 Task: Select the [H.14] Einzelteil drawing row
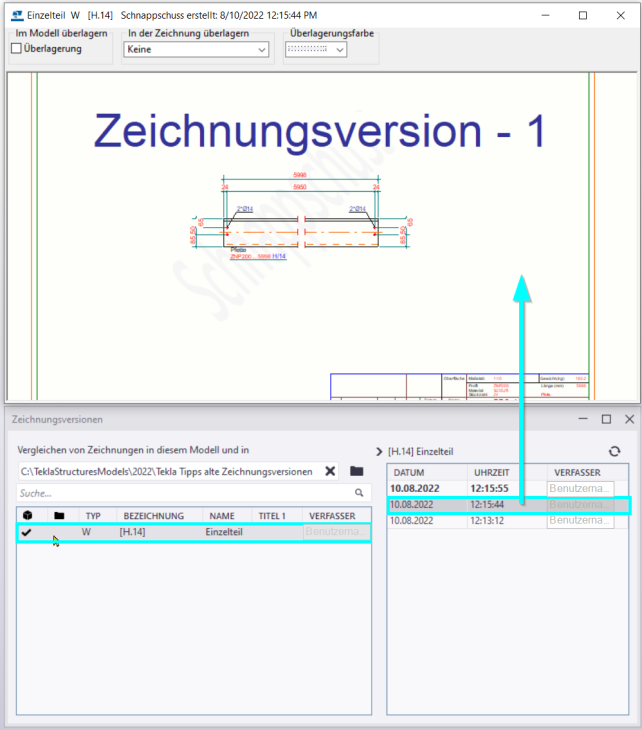(x=194, y=532)
